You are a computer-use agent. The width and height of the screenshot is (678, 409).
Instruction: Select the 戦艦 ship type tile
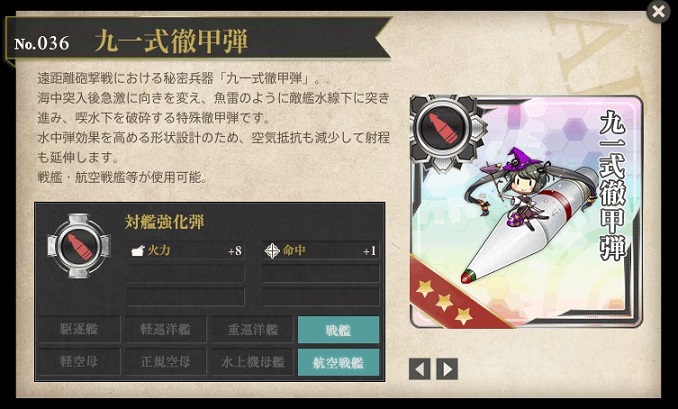click(x=339, y=329)
